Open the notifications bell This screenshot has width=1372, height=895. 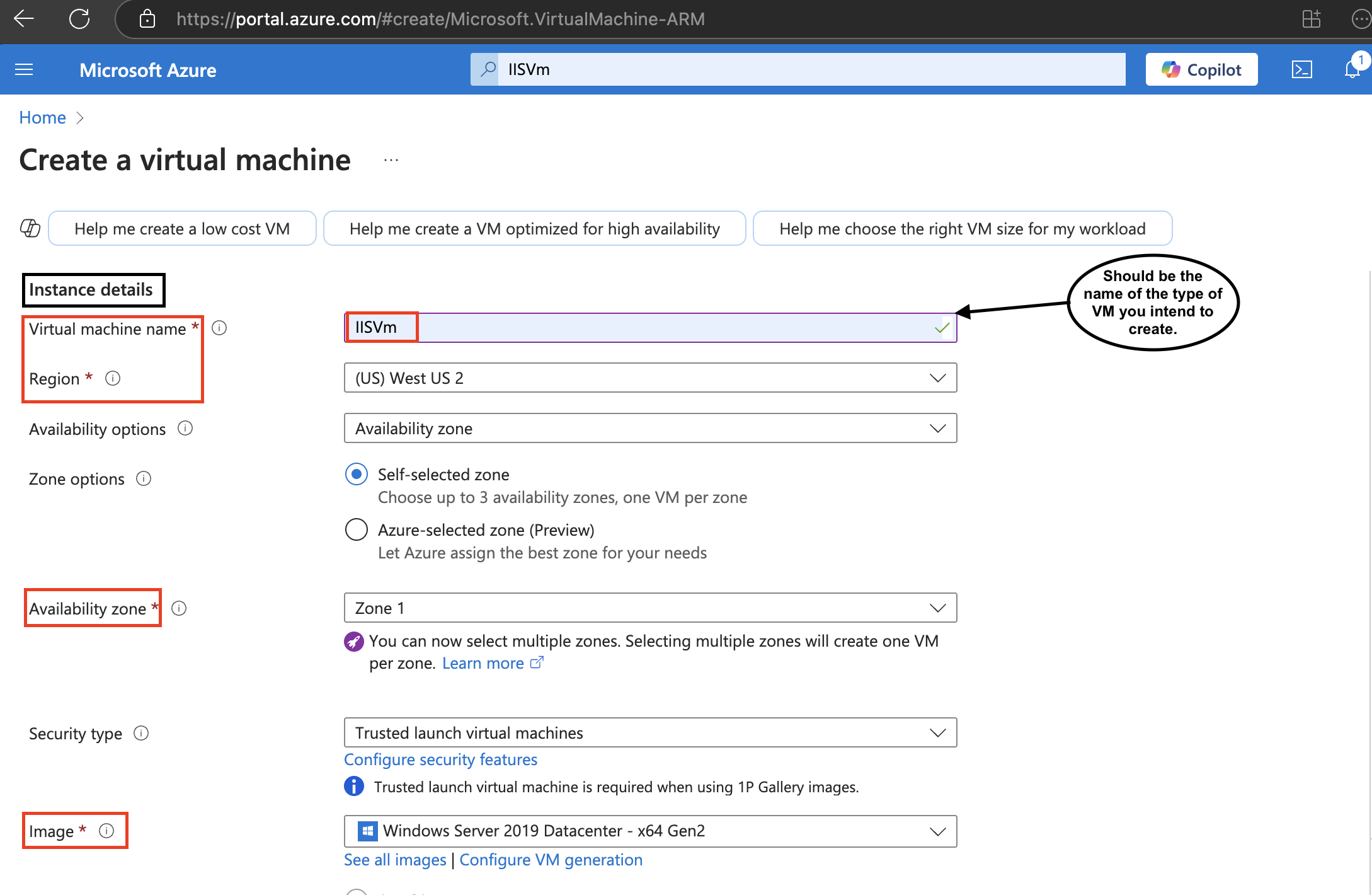point(1352,69)
